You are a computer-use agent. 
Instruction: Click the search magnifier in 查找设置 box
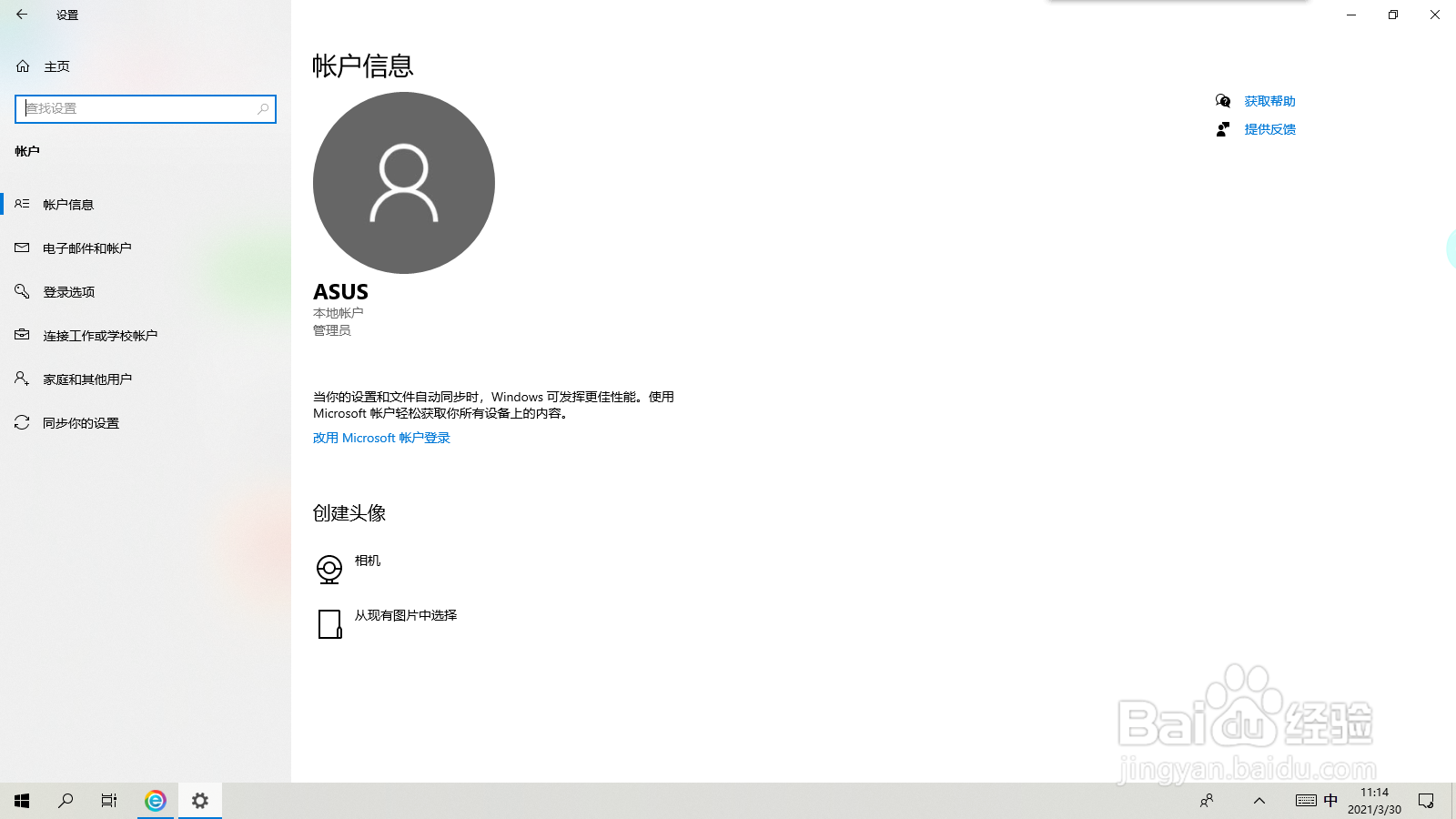click(x=263, y=108)
